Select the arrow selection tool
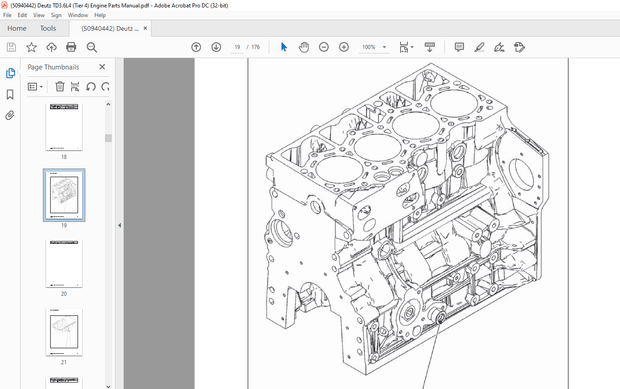This screenshot has width=620, height=389. [x=284, y=47]
